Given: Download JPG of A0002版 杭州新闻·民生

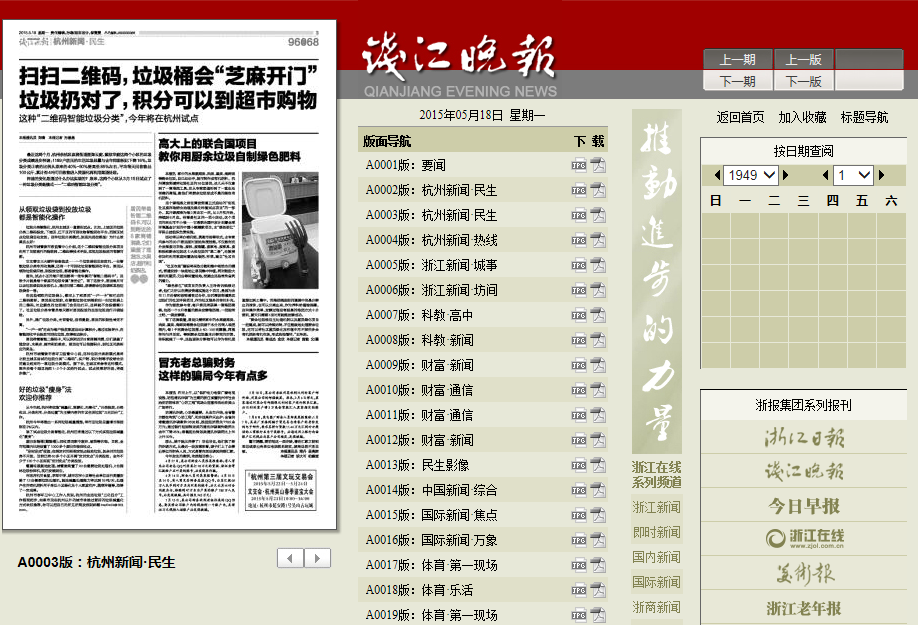Looking at the screenshot, I should click(x=578, y=190).
